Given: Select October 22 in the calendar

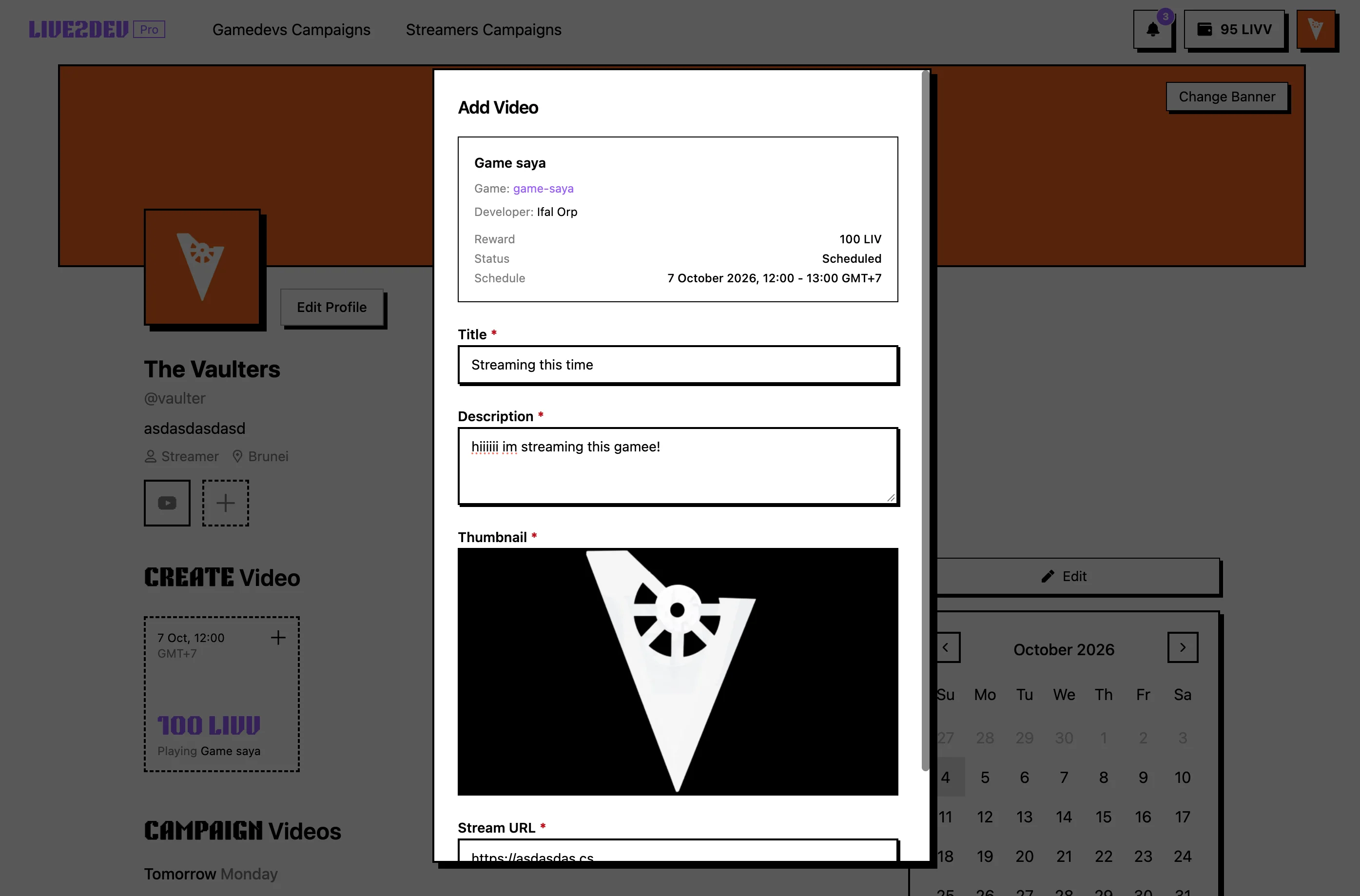Looking at the screenshot, I should pos(1104,856).
